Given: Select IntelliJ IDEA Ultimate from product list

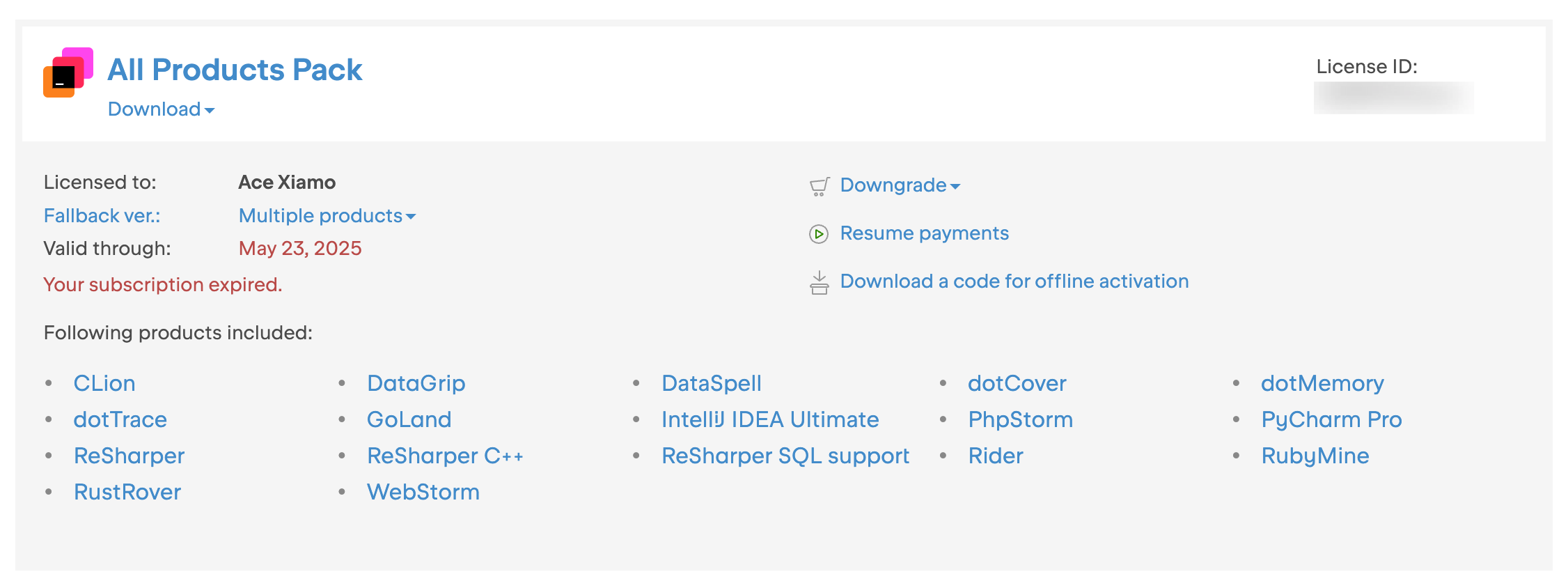Looking at the screenshot, I should tap(770, 419).
